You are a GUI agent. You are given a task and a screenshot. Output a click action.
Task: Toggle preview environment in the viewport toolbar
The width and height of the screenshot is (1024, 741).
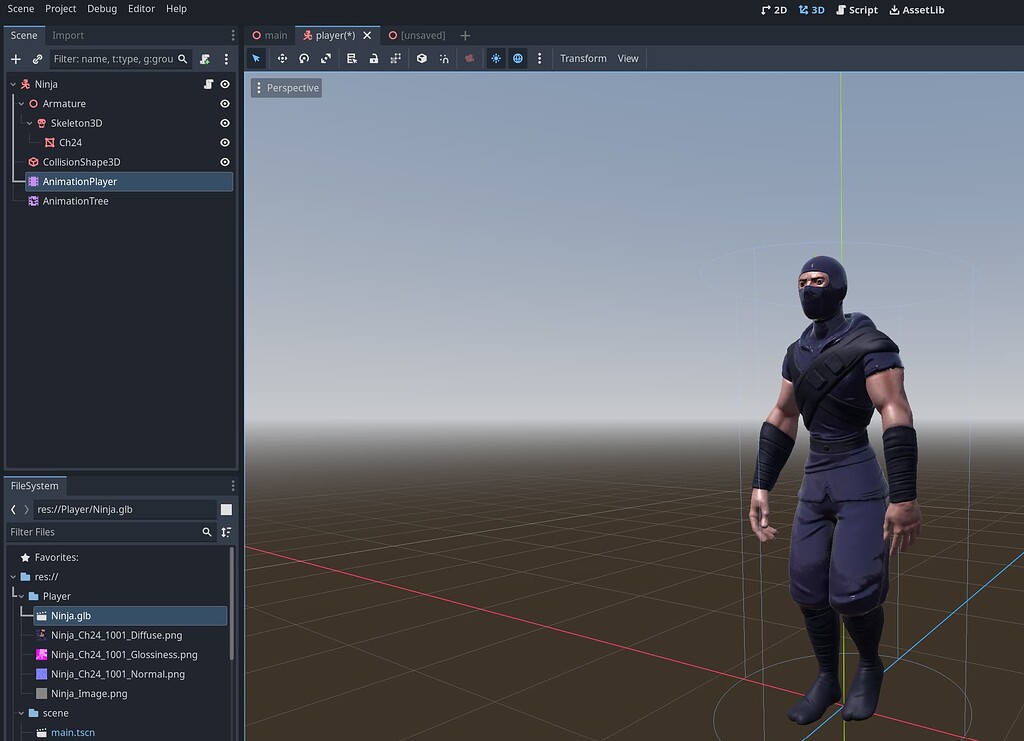point(517,58)
